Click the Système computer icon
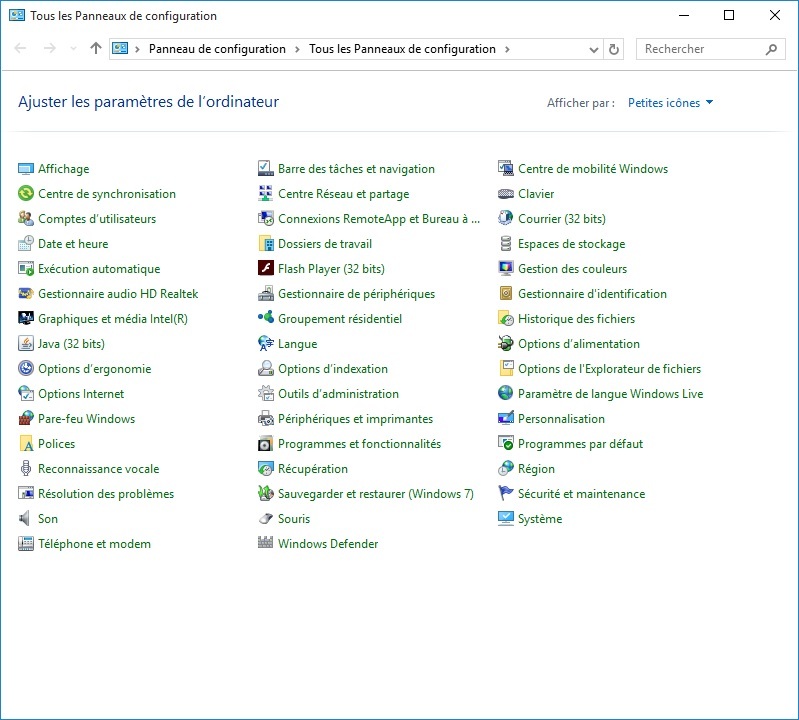This screenshot has height=720, width=799. click(505, 518)
